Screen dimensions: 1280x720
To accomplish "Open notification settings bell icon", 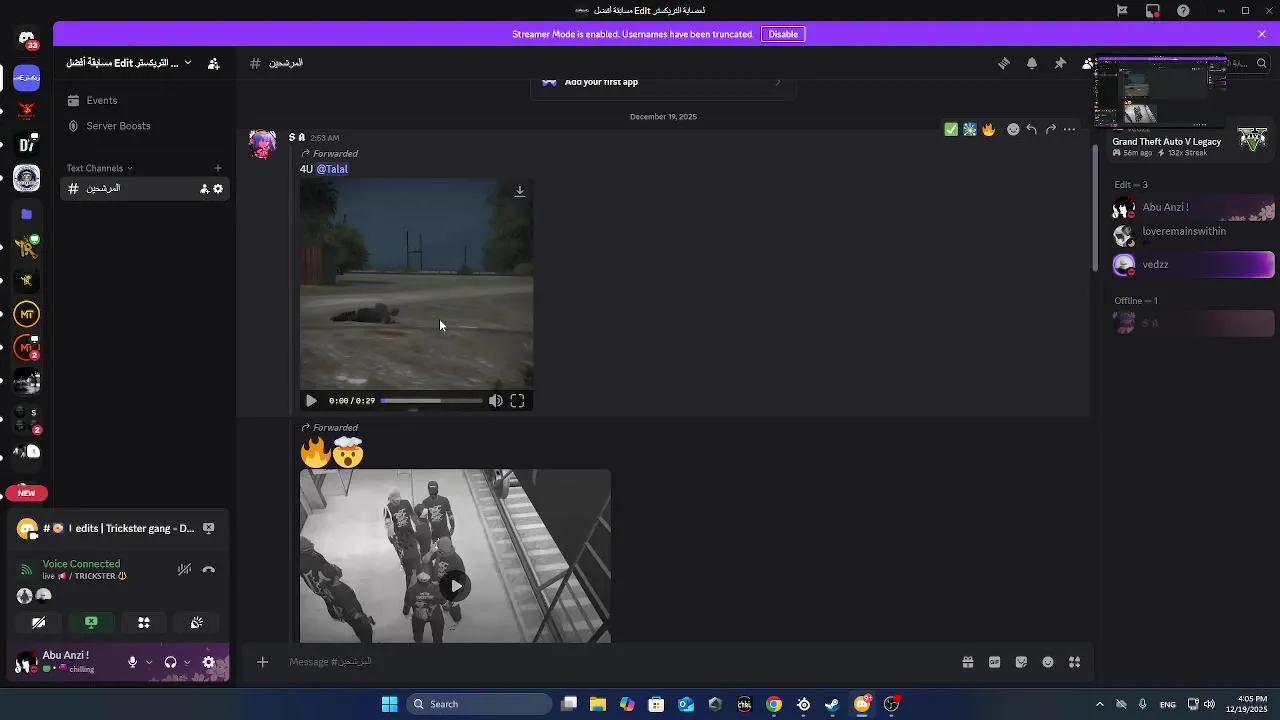I will point(1032,63).
